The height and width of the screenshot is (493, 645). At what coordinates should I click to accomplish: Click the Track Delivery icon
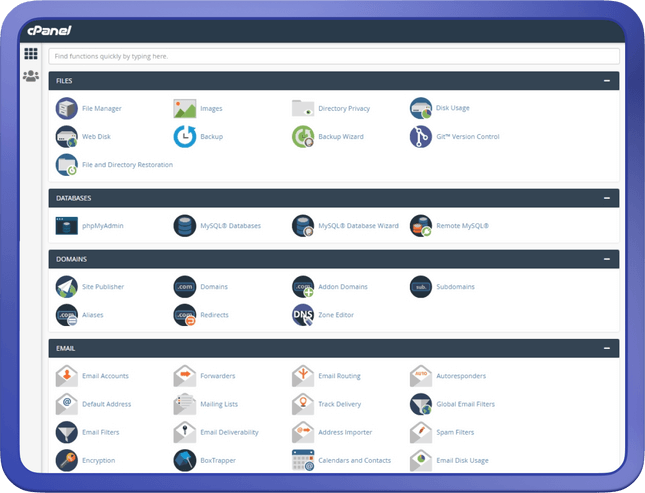tap(303, 404)
